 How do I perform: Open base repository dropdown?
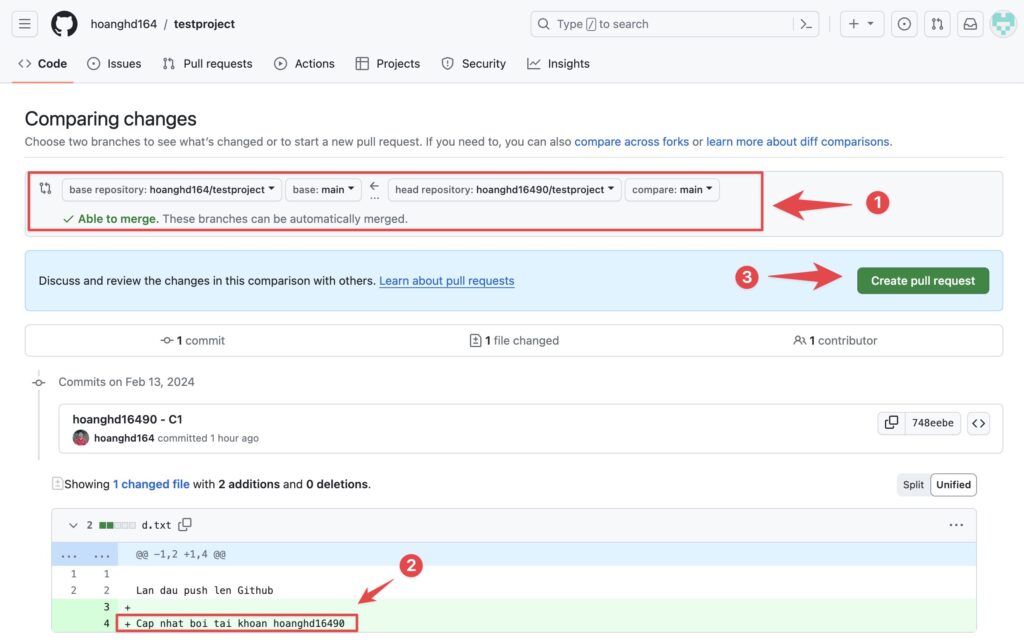click(x=172, y=189)
